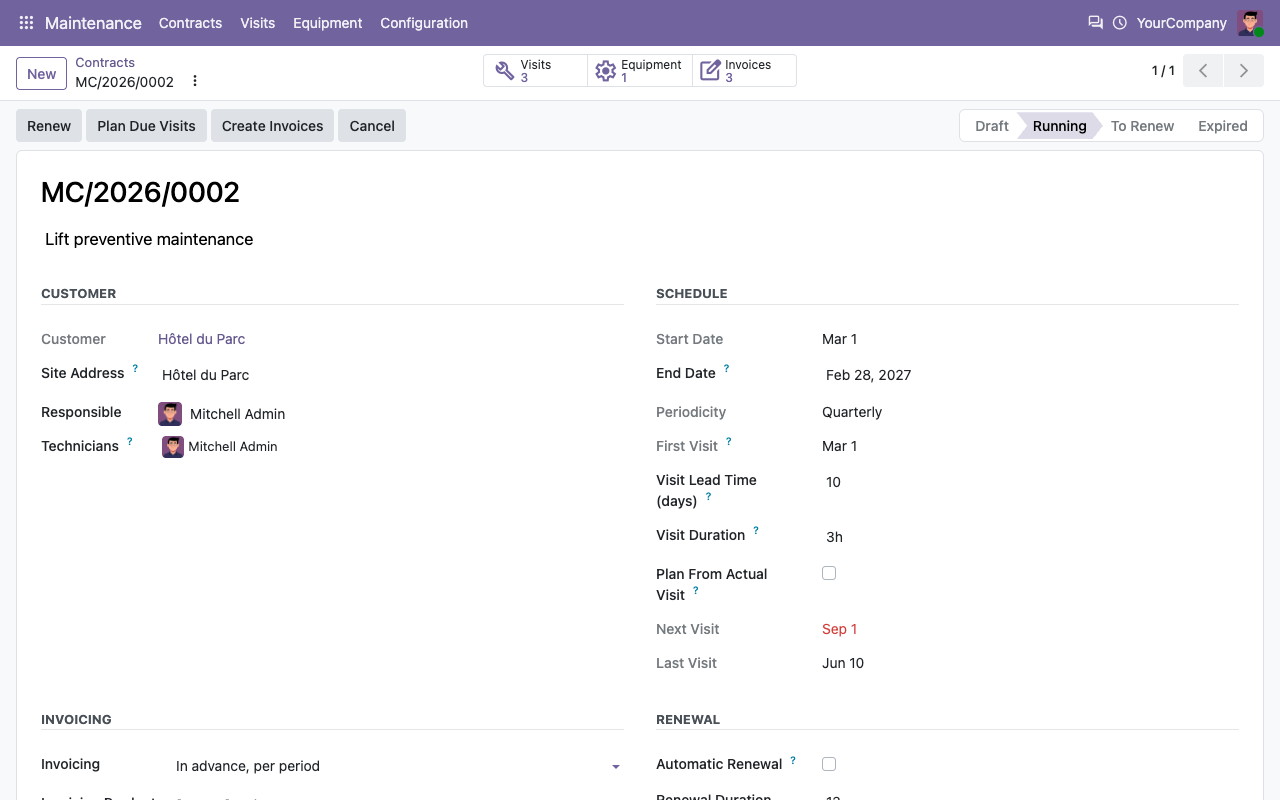Open the Hôtel du Parc customer link
1280x800 pixels.
201,339
